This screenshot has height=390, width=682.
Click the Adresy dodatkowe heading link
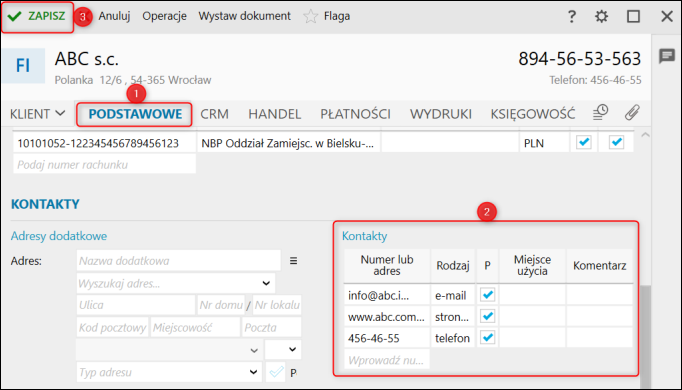tap(59, 236)
